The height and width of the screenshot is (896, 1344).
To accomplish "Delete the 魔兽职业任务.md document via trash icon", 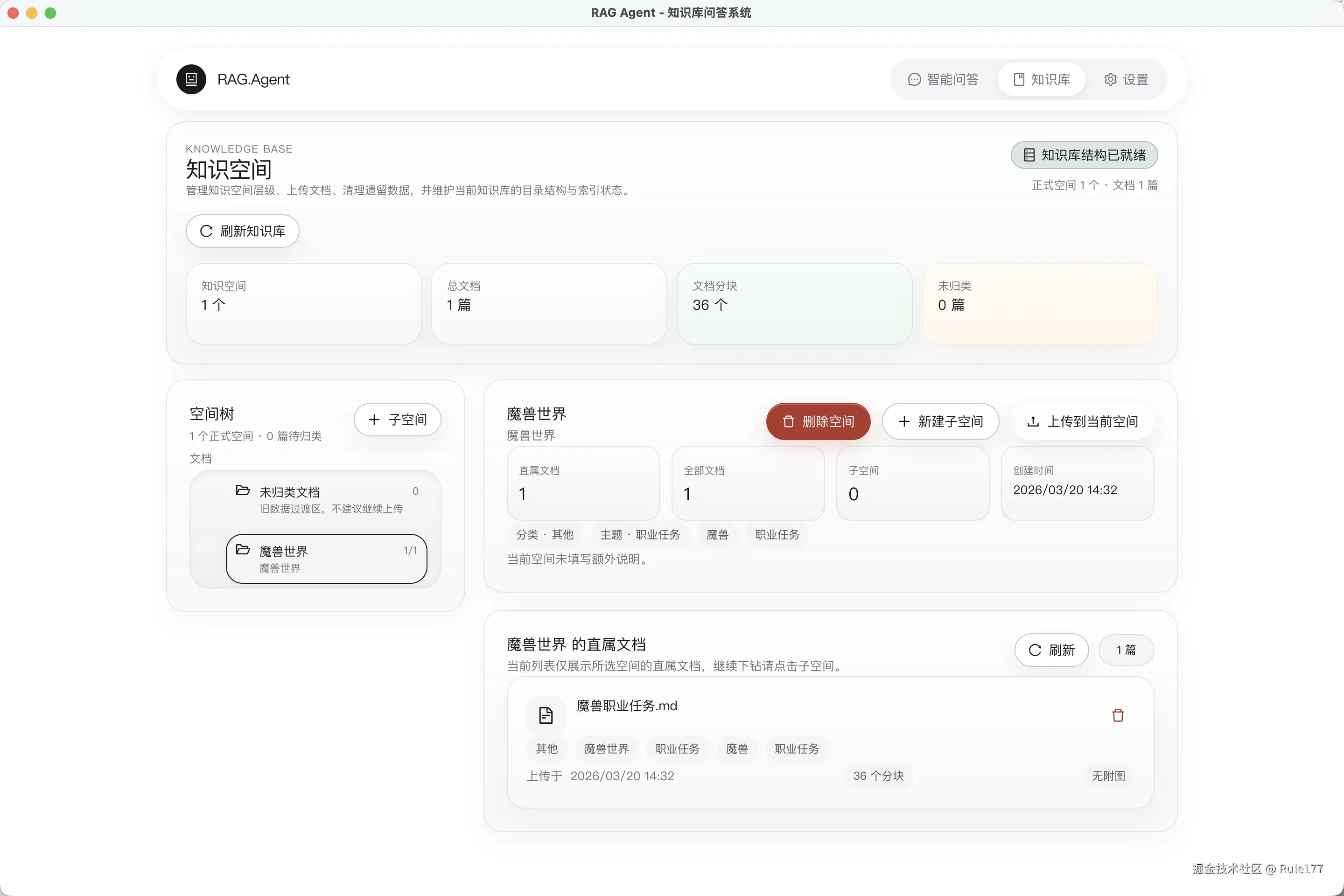I will point(1118,715).
